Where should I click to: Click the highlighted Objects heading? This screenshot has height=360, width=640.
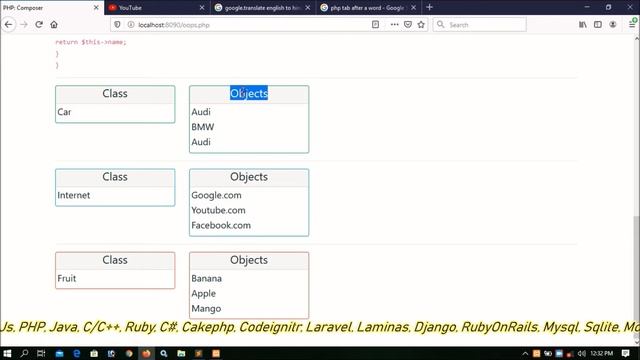[x=249, y=93]
